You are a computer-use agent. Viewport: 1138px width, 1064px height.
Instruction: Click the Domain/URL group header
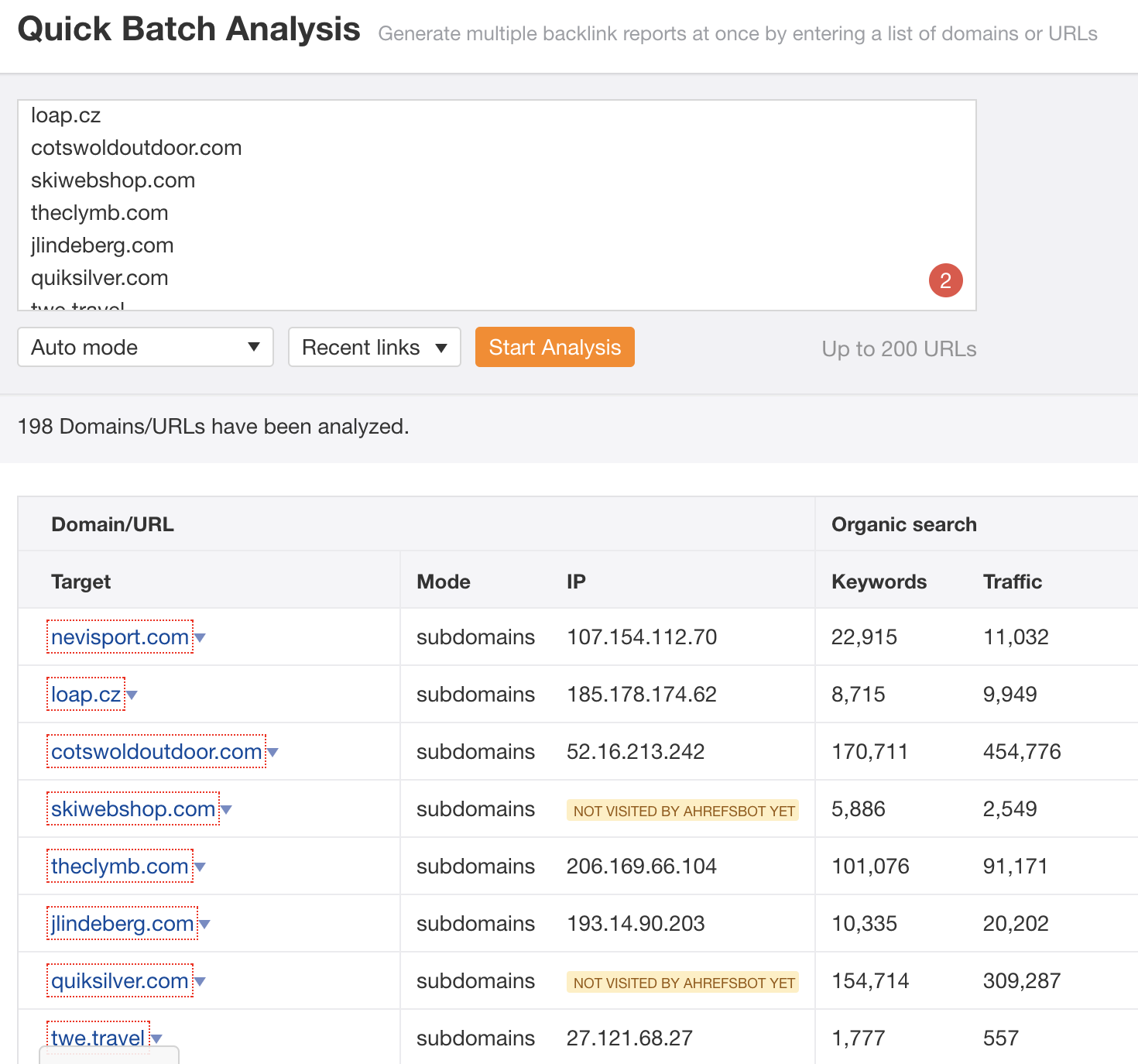112,524
